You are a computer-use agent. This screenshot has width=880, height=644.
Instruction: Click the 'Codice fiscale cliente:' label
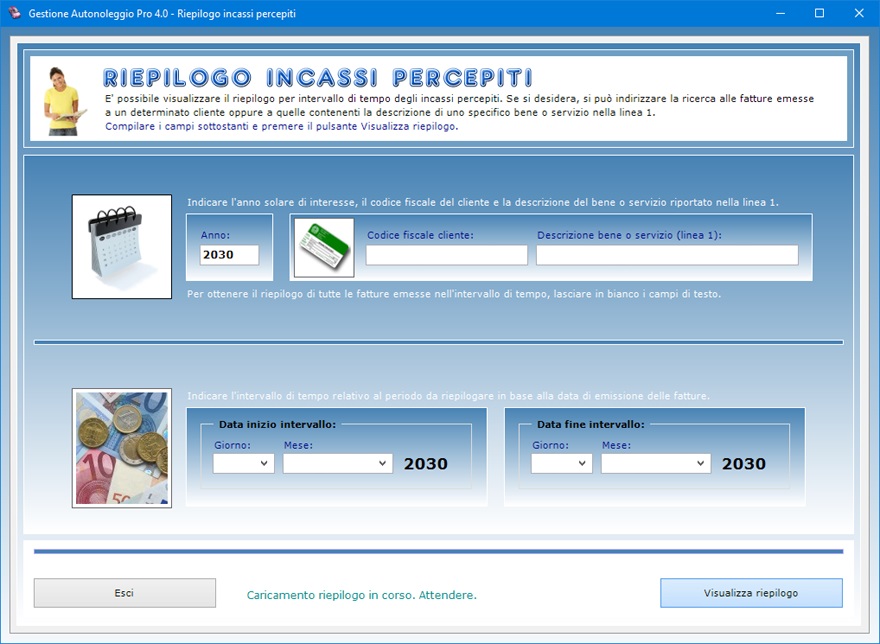420,235
